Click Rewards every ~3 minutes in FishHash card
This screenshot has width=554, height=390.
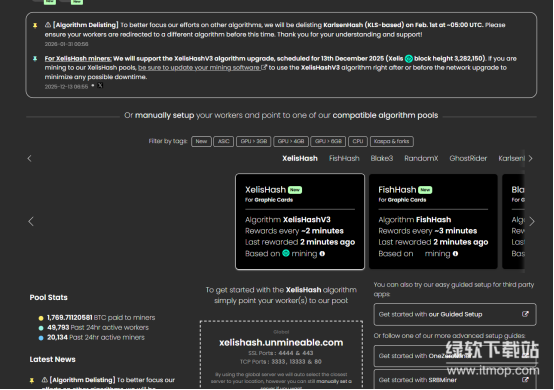428,231
